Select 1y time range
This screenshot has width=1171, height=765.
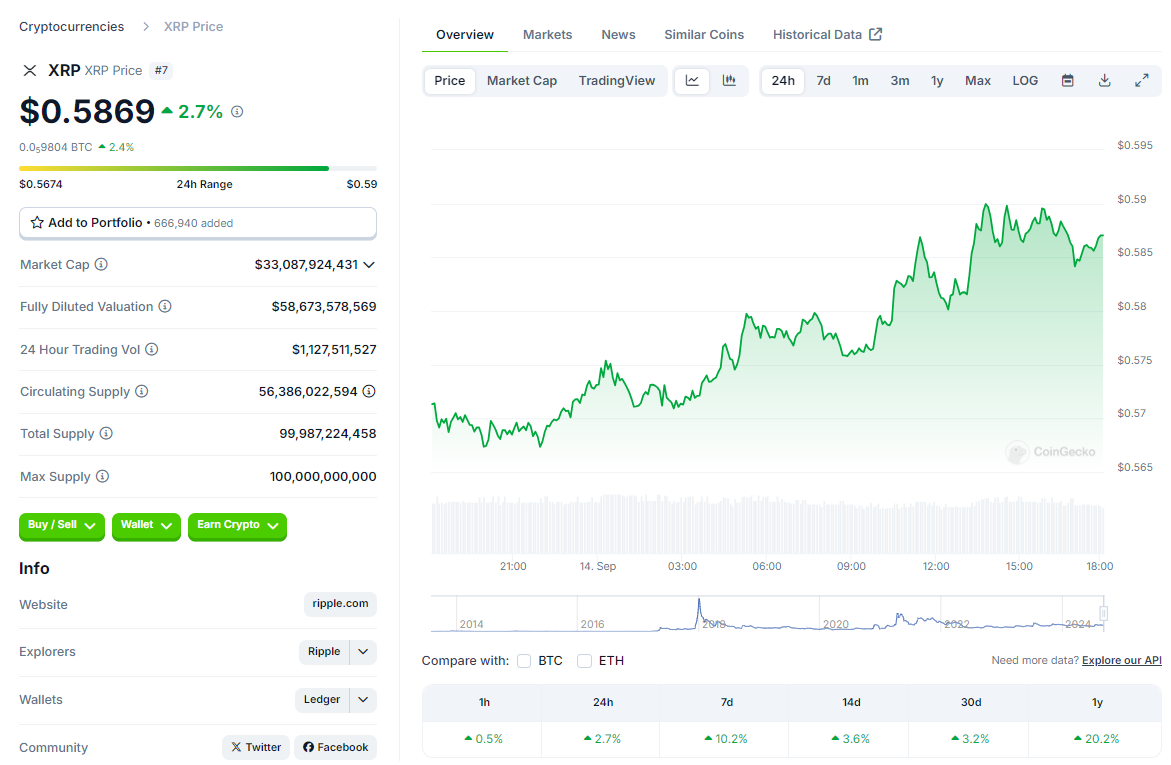coord(937,81)
